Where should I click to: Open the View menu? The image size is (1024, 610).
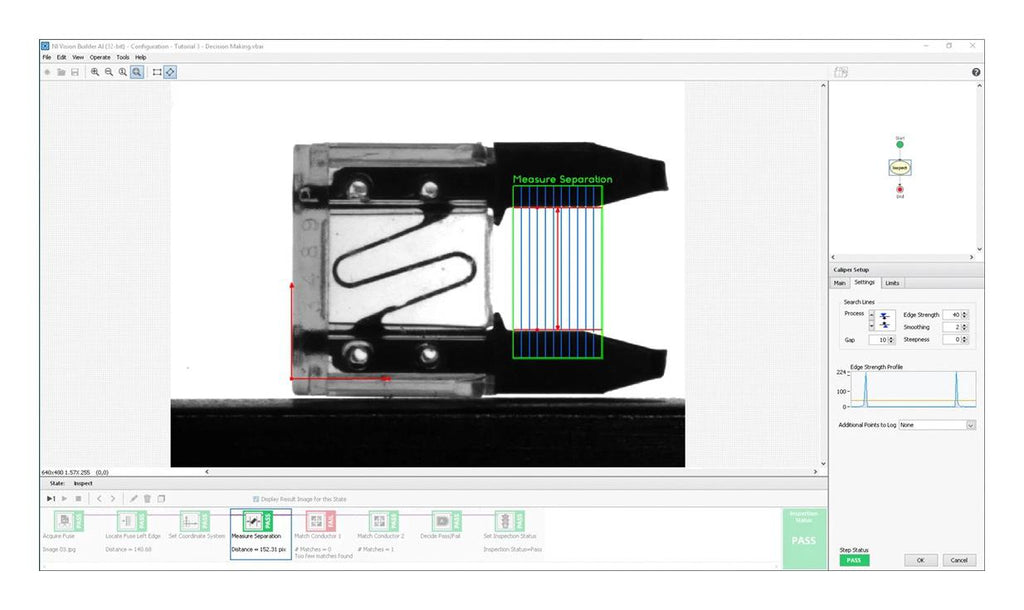[x=78, y=57]
